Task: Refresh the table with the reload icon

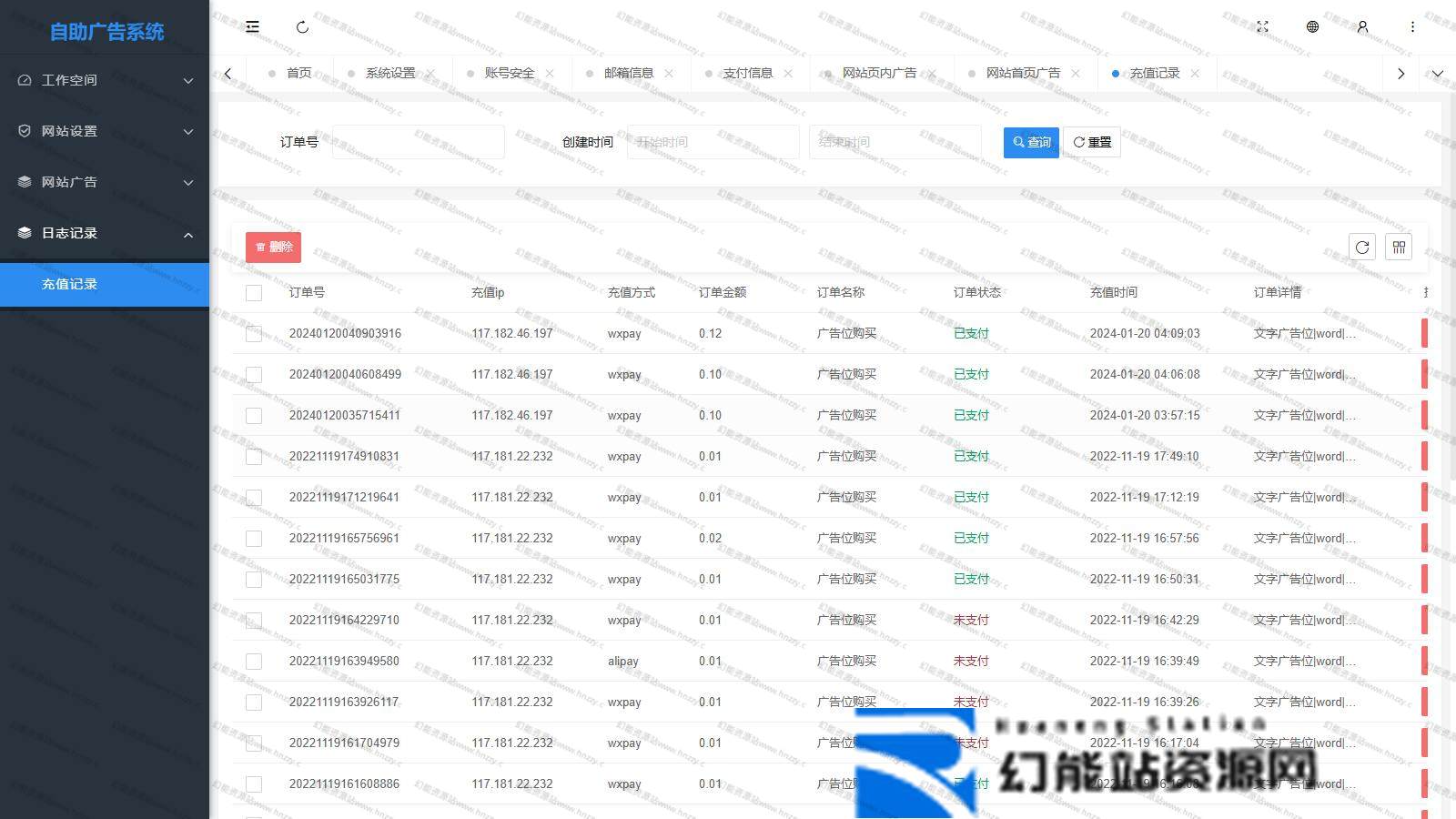Action: [x=1362, y=248]
